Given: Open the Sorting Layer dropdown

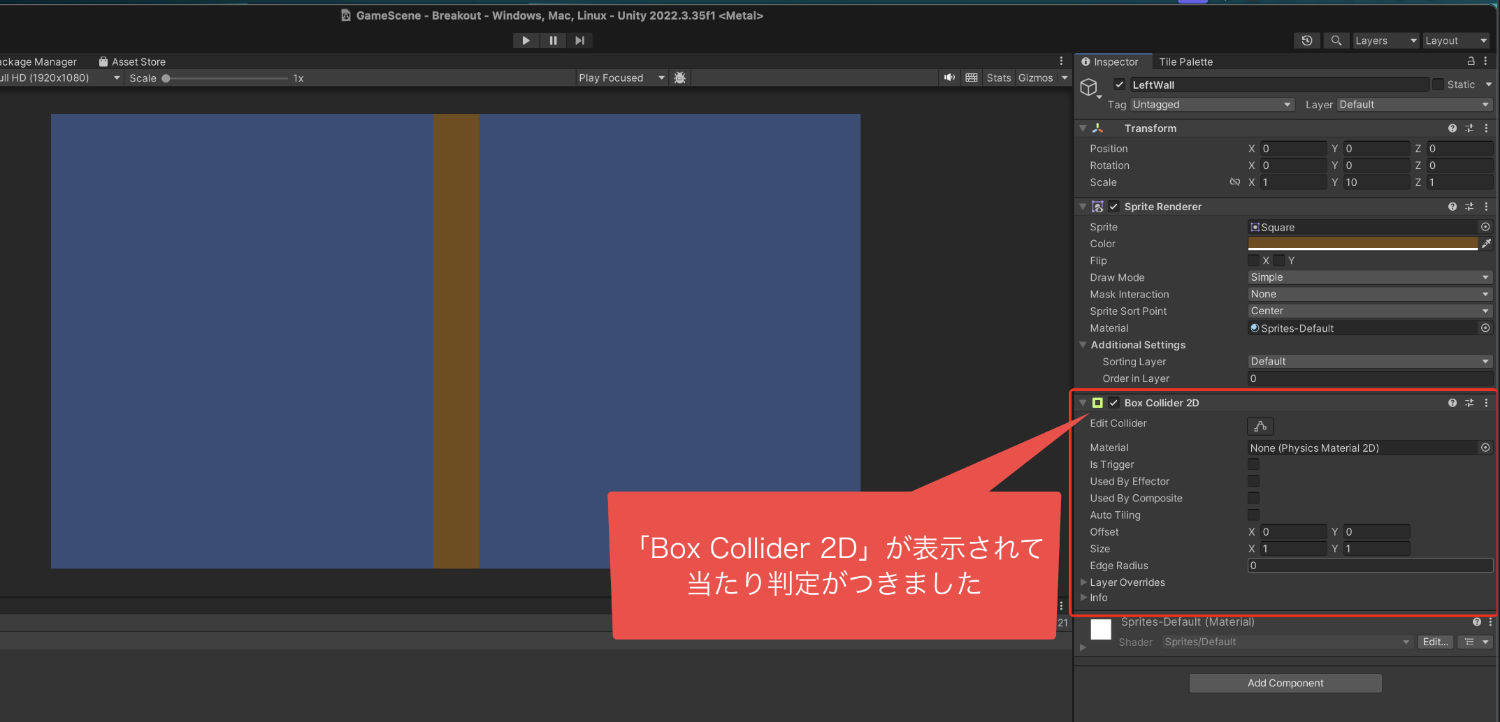Looking at the screenshot, I should pyautogui.click(x=1370, y=361).
